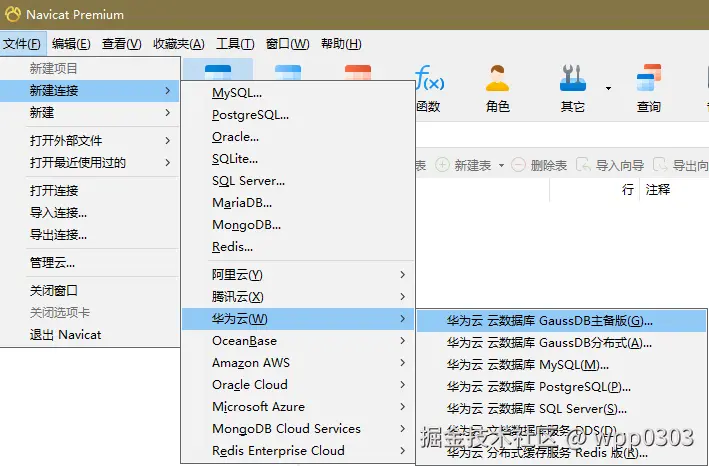The image size is (709, 466).
Task: Choose MongoDB... connection type
Action: (298, 225)
